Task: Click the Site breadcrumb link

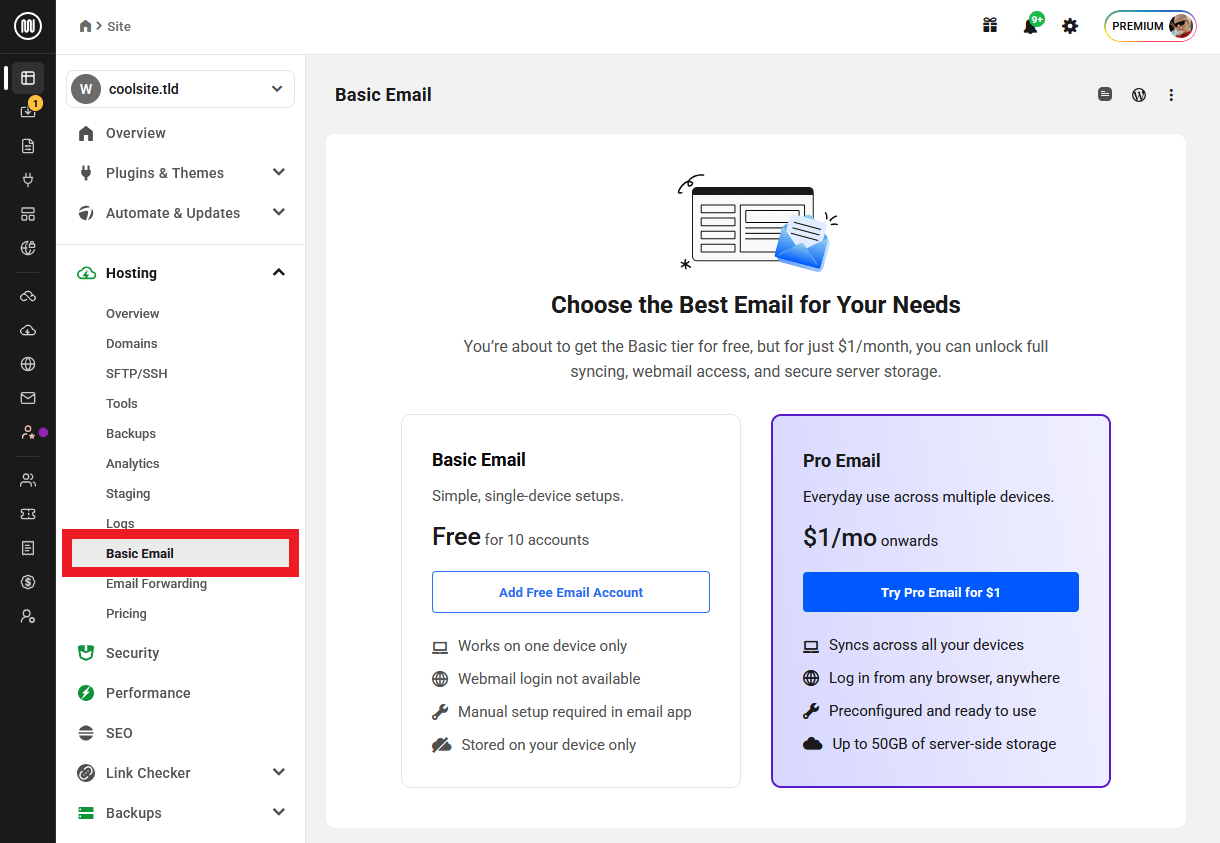Action: pyautogui.click(x=119, y=26)
